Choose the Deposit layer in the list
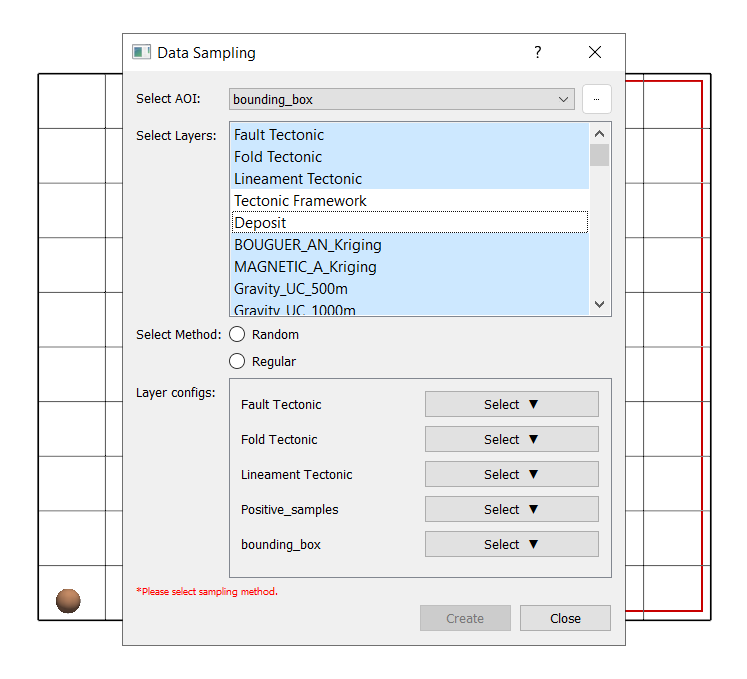 (x=260, y=223)
